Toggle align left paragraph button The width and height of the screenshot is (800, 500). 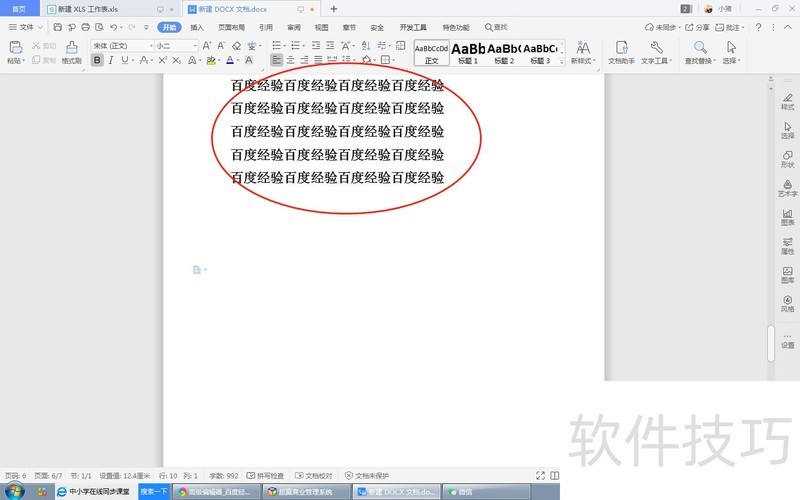276,60
